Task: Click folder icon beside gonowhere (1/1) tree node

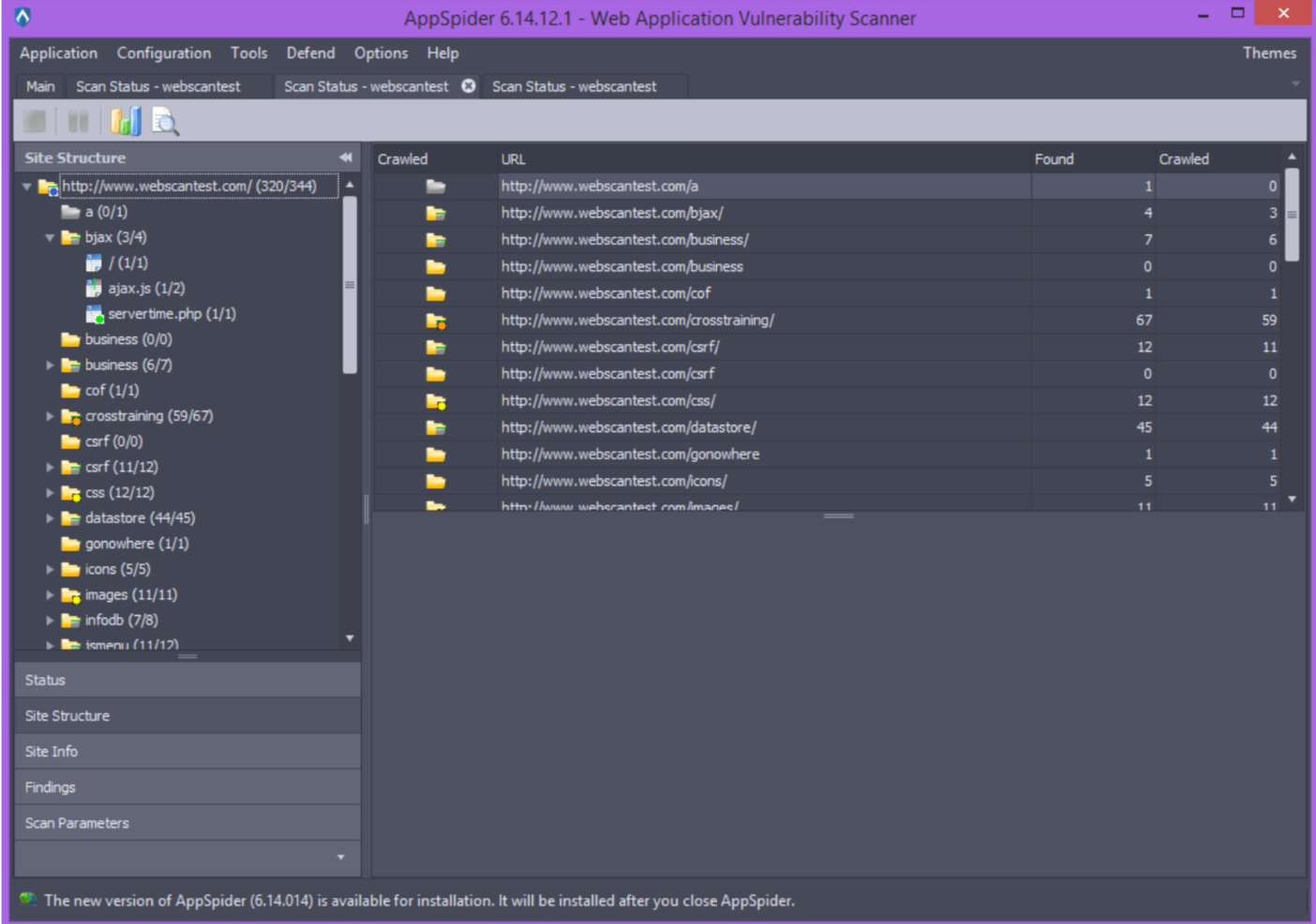Action: pyautogui.click(x=70, y=544)
